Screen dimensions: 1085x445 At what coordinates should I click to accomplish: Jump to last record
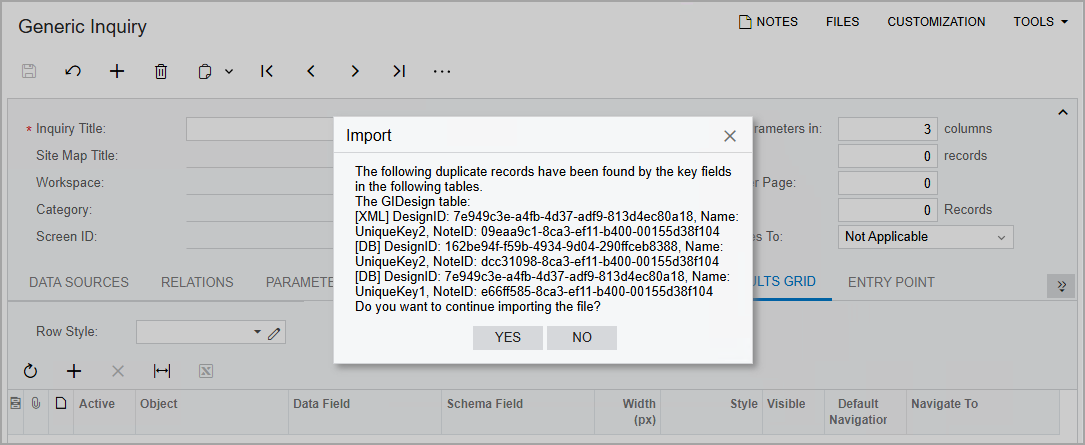pos(399,71)
